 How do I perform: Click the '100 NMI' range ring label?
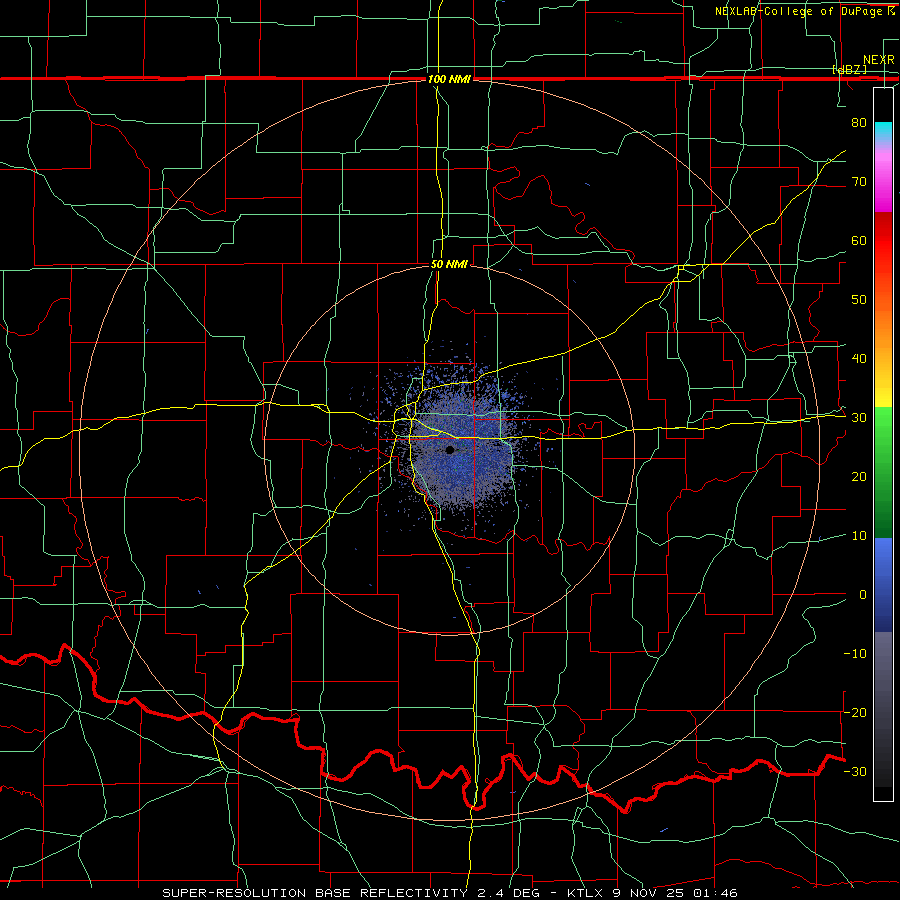(x=449, y=79)
